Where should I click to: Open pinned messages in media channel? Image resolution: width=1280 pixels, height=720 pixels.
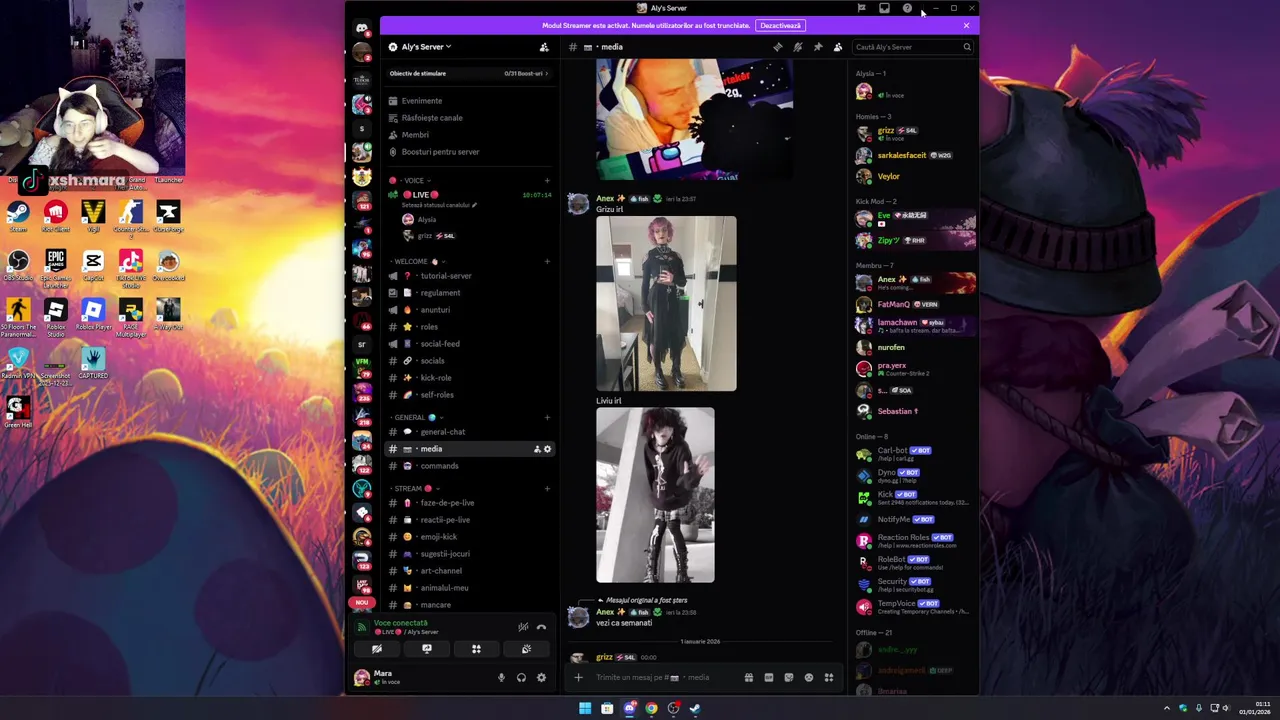click(x=818, y=47)
